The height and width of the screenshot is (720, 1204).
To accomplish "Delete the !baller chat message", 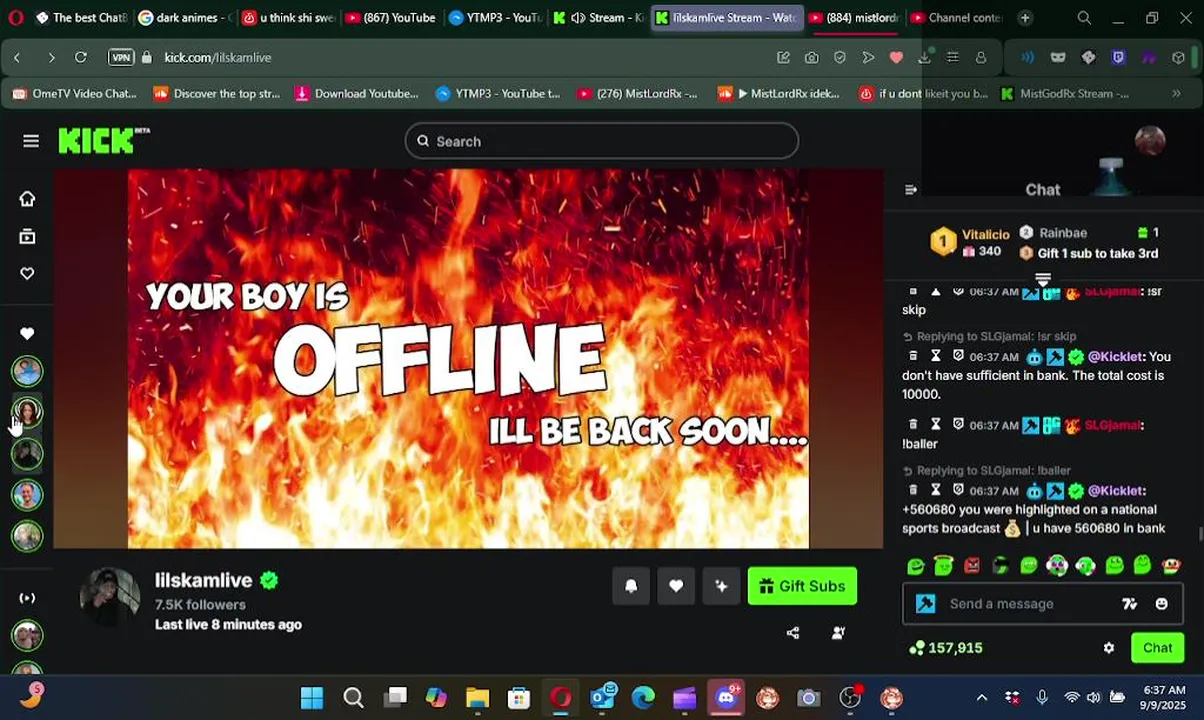I will coord(913,425).
